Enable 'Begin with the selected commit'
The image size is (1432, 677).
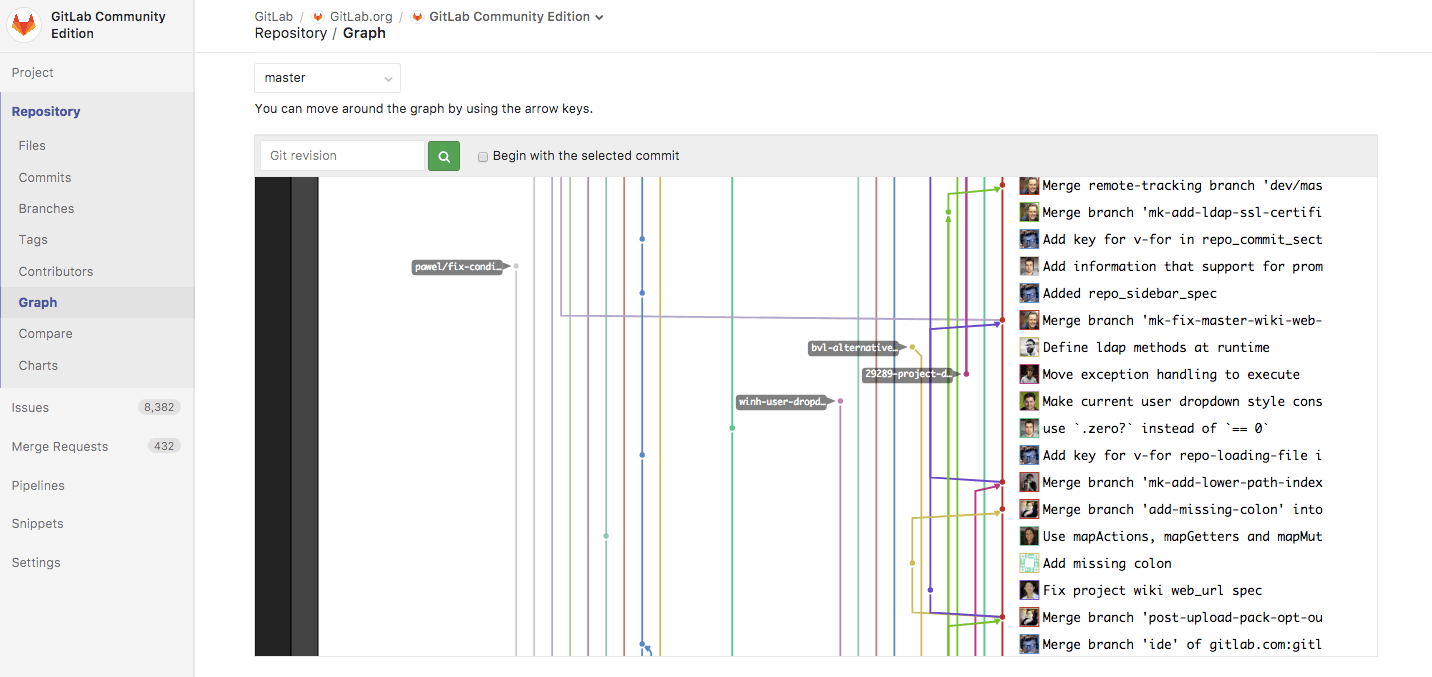coord(483,156)
